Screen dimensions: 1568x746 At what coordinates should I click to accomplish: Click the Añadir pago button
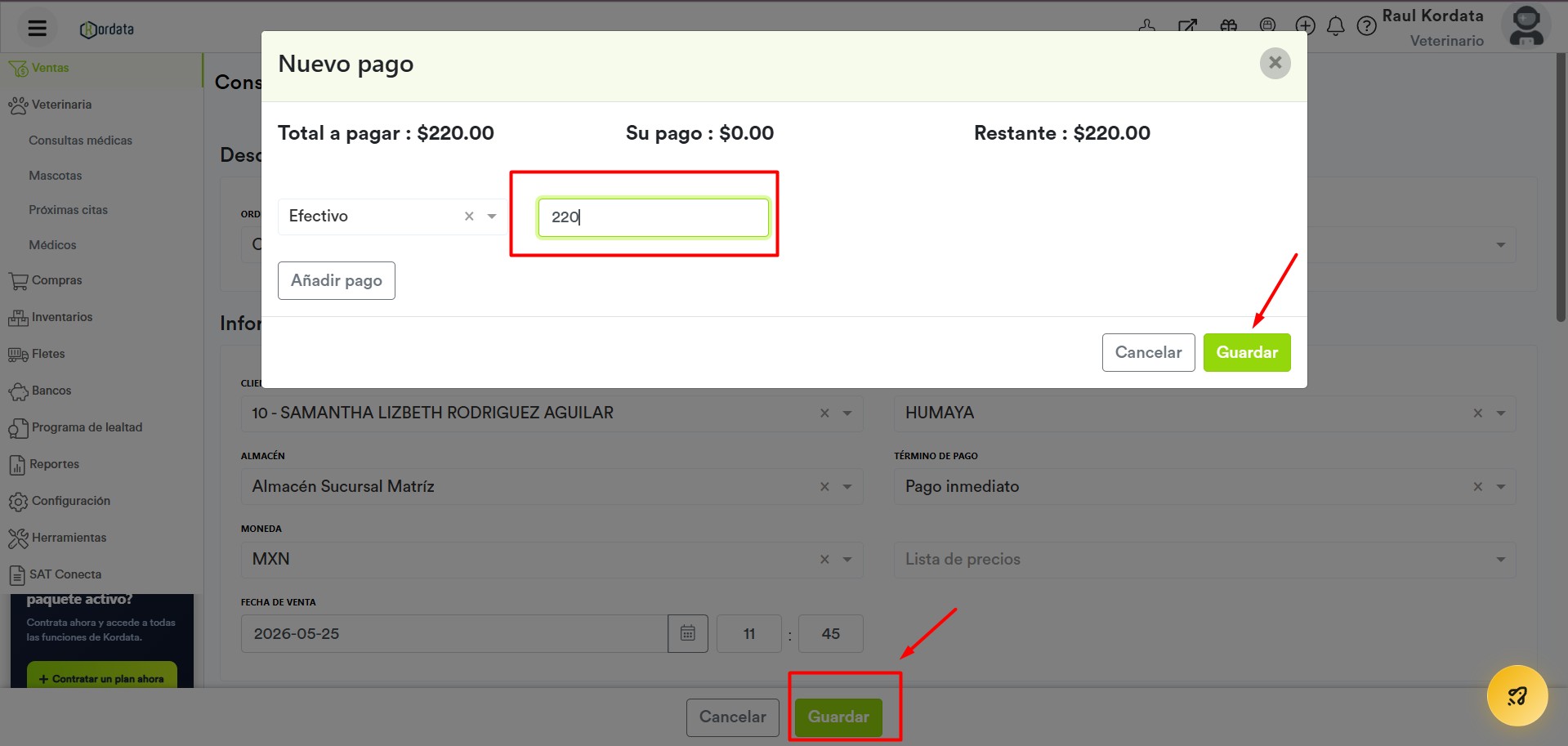pos(337,280)
